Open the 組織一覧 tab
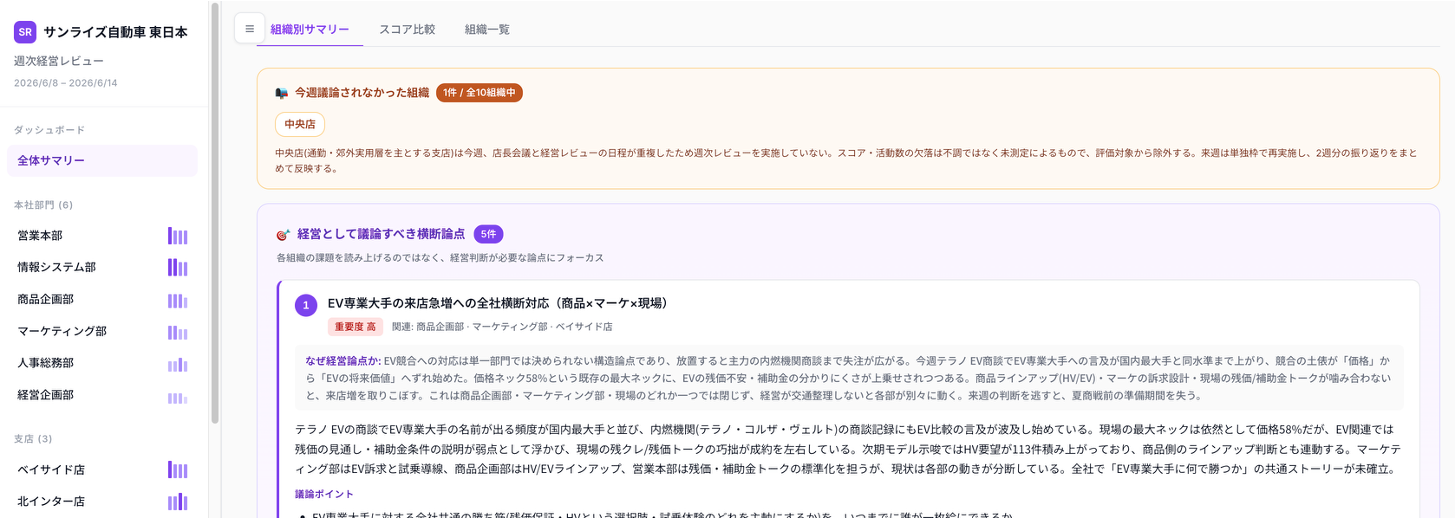The image size is (1456, 518). pyautogui.click(x=487, y=29)
